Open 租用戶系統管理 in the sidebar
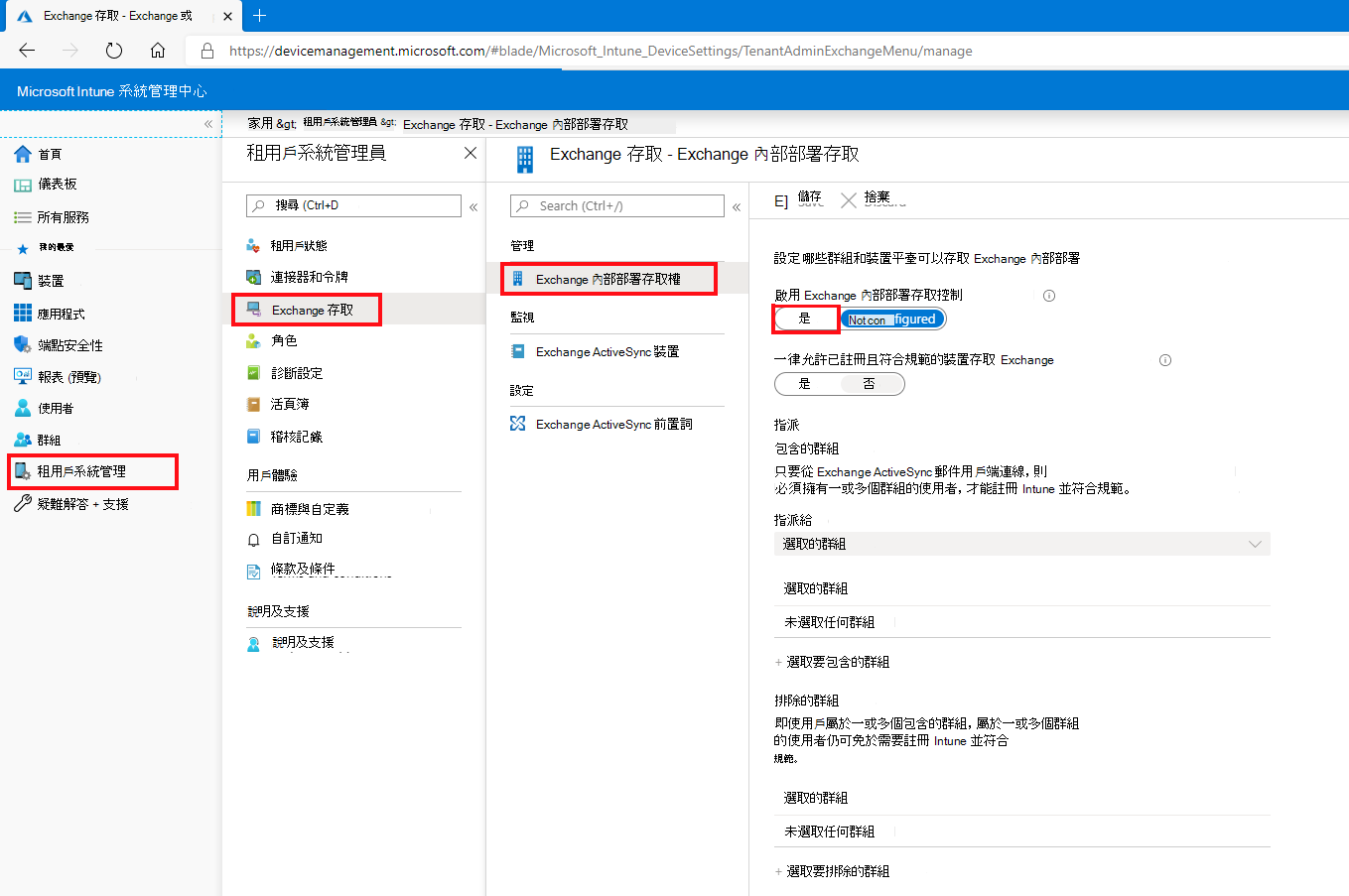 pos(92,471)
